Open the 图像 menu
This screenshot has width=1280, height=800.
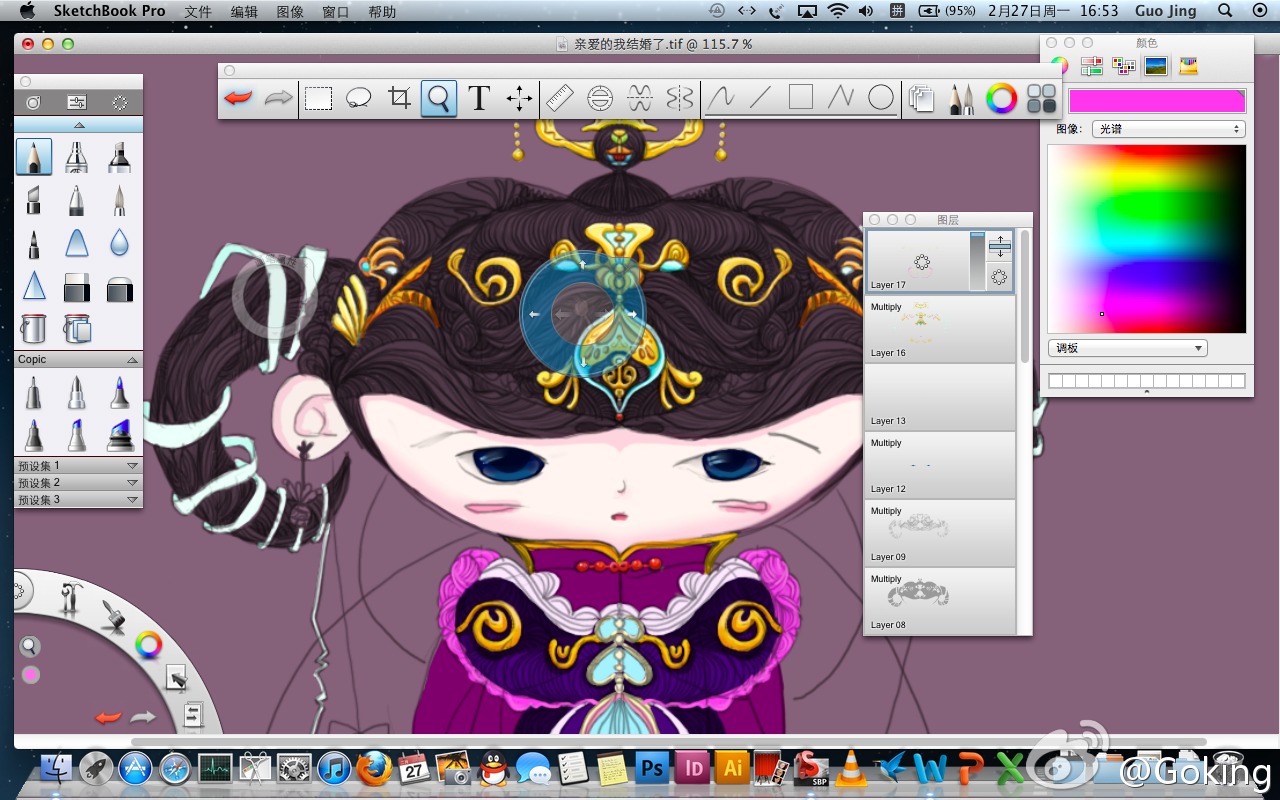[x=290, y=11]
